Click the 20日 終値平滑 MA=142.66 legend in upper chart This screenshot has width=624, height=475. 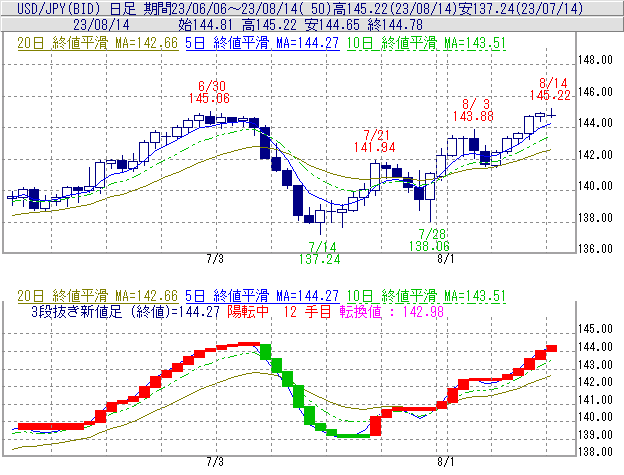coord(98,43)
